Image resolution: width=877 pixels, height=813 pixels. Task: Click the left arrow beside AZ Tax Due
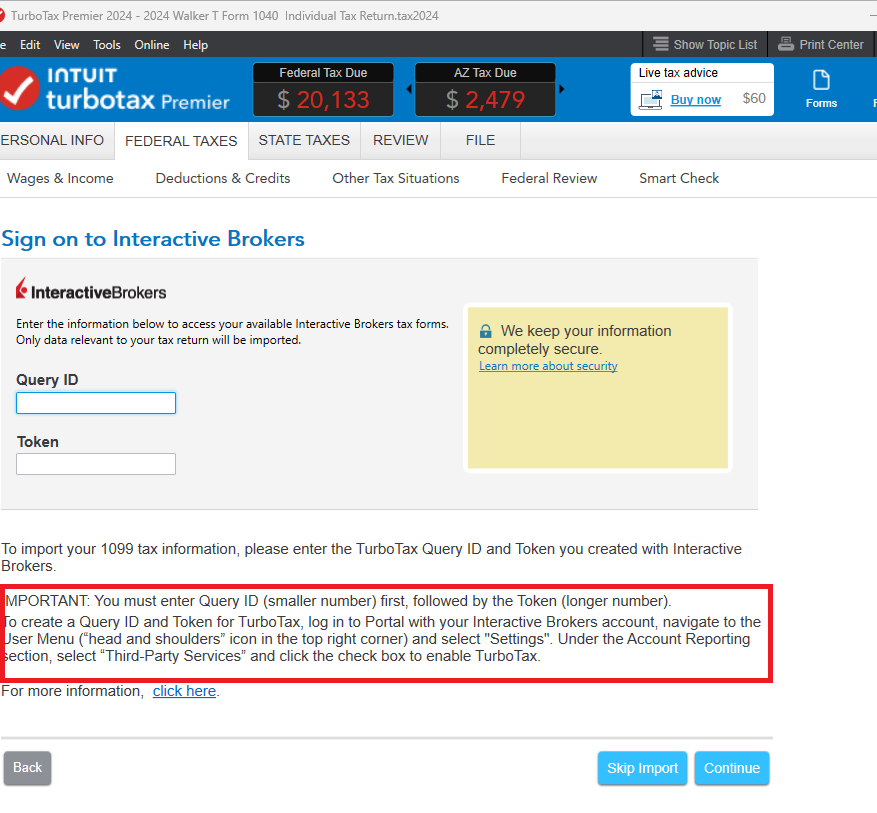409,89
